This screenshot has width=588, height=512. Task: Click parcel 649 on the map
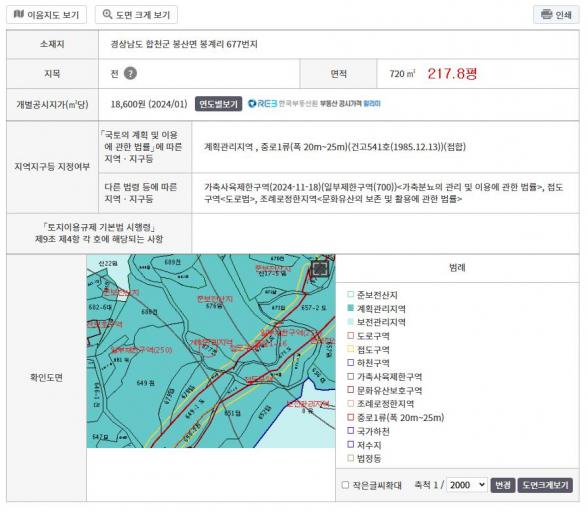[146, 383]
